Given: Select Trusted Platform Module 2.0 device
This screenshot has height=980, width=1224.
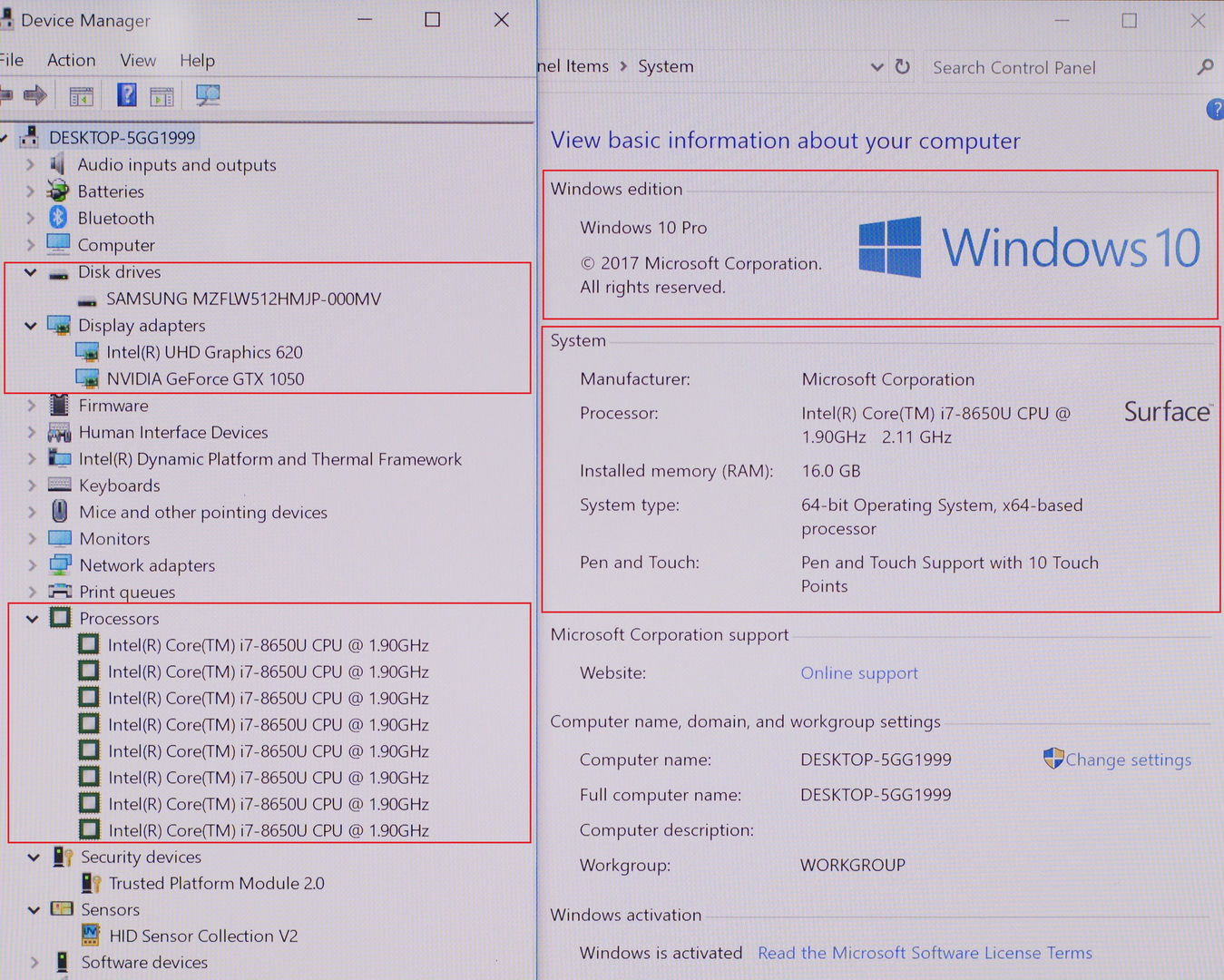Looking at the screenshot, I should coord(216,883).
